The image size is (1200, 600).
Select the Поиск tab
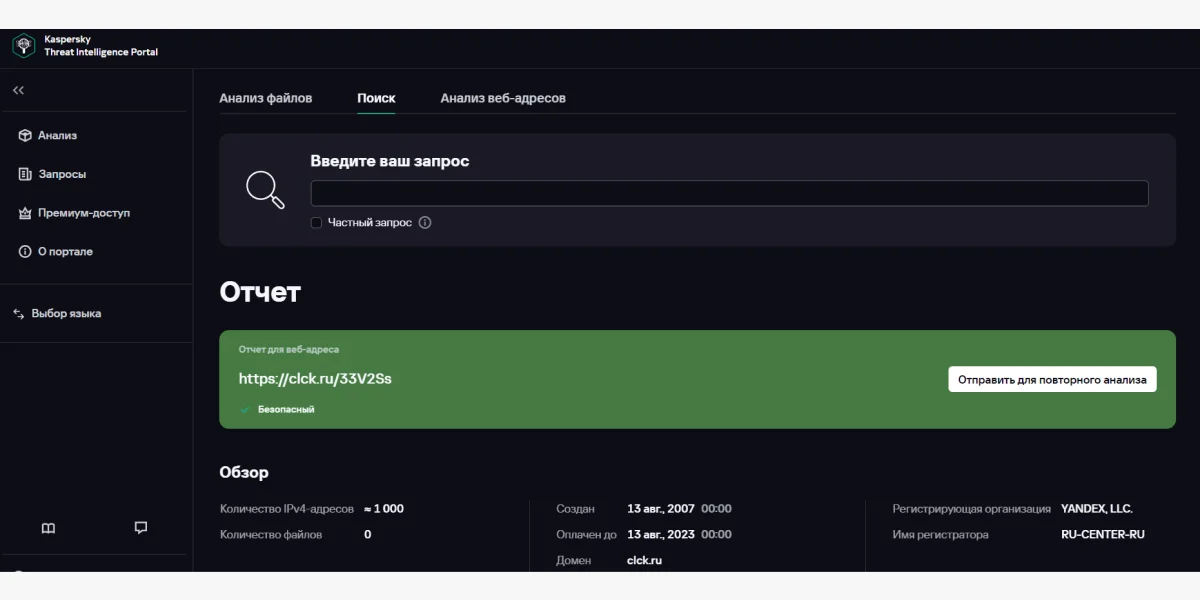coord(376,98)
